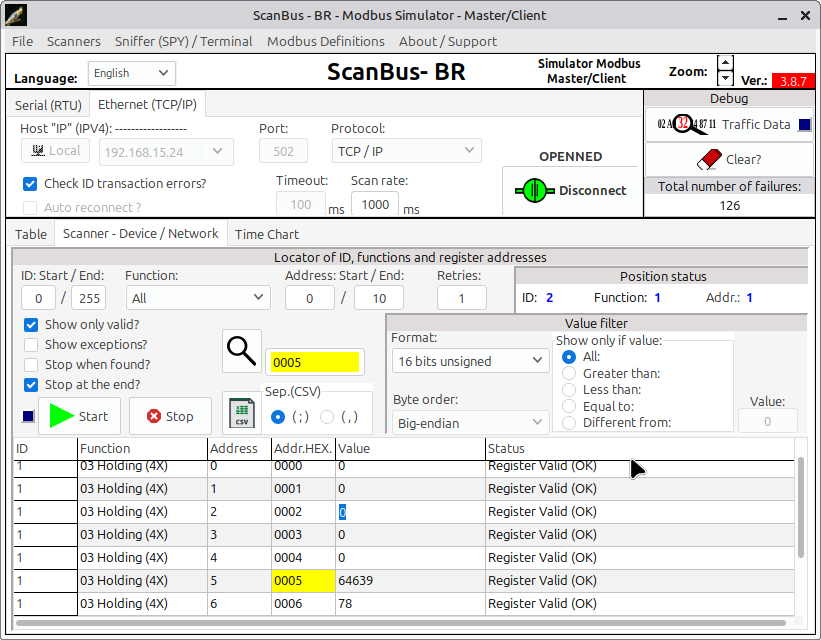This screenshot has height=640, width=821.
Task: Open the Language dropdown
Action: pos(131,73)
